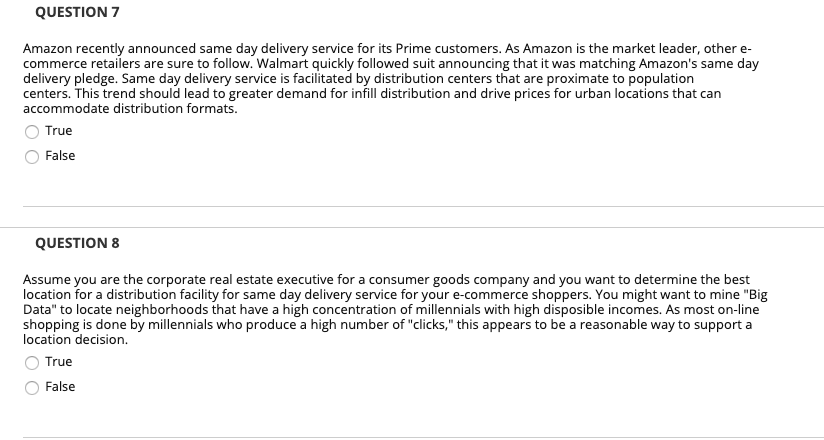
Task: Click the divider line between Questions 7 and 8
Action: point(422,207)
